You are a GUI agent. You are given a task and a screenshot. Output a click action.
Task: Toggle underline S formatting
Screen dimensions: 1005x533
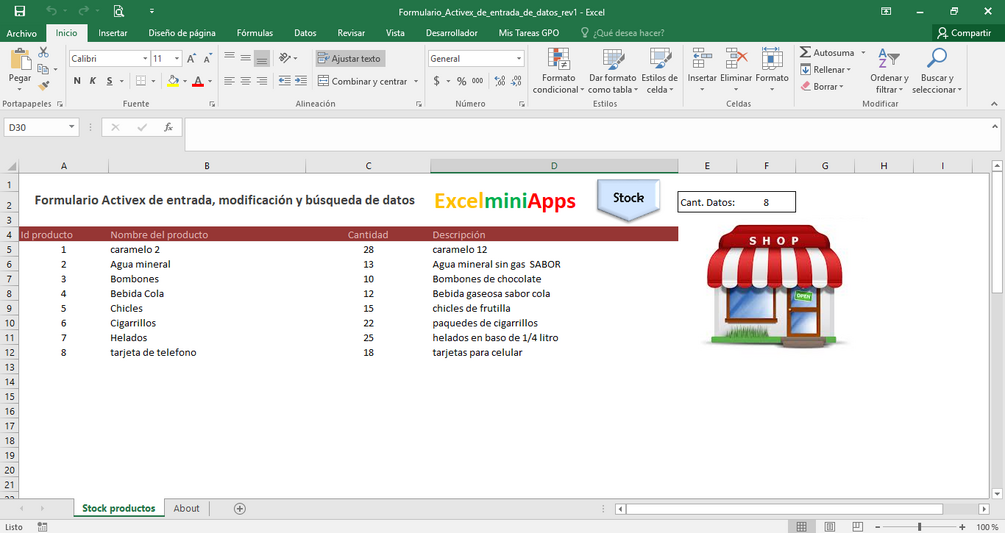tap(110, 81)
